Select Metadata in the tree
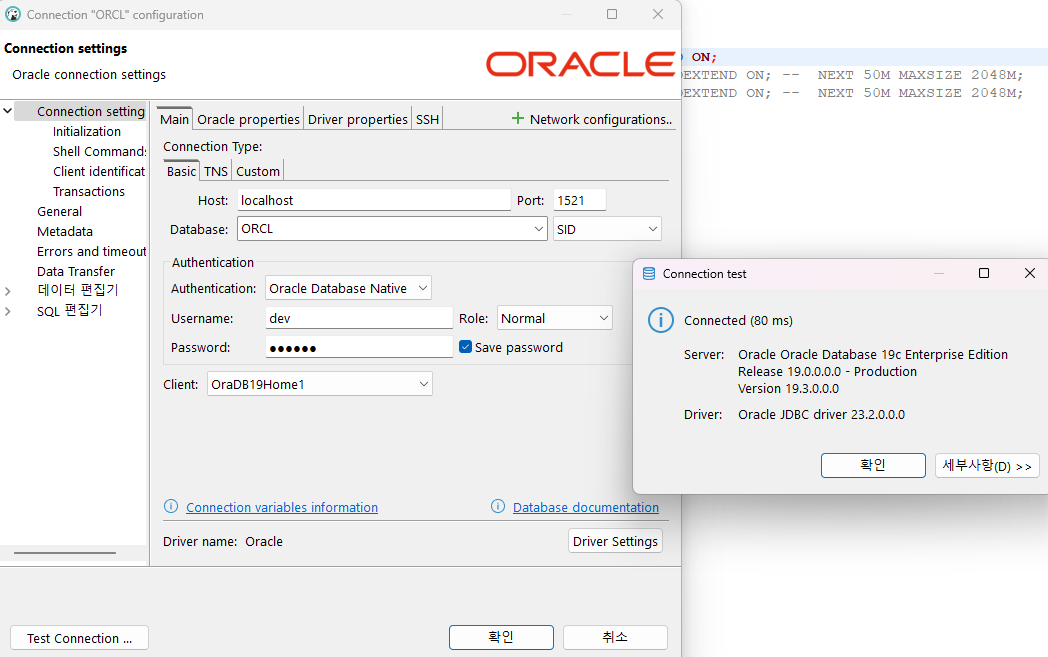Screen dimensions: 1048x657 point(65,231)
